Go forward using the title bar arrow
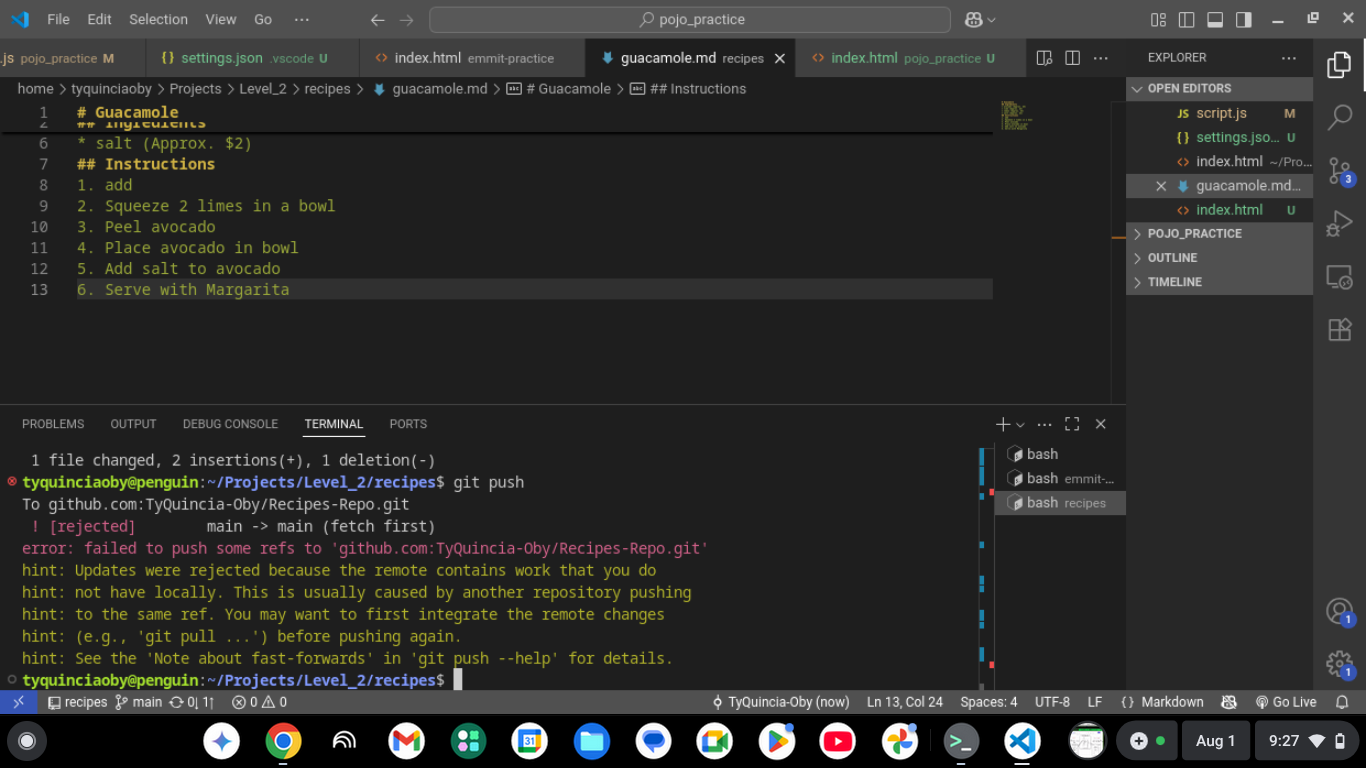1366x768 pixels. [405, 19]
